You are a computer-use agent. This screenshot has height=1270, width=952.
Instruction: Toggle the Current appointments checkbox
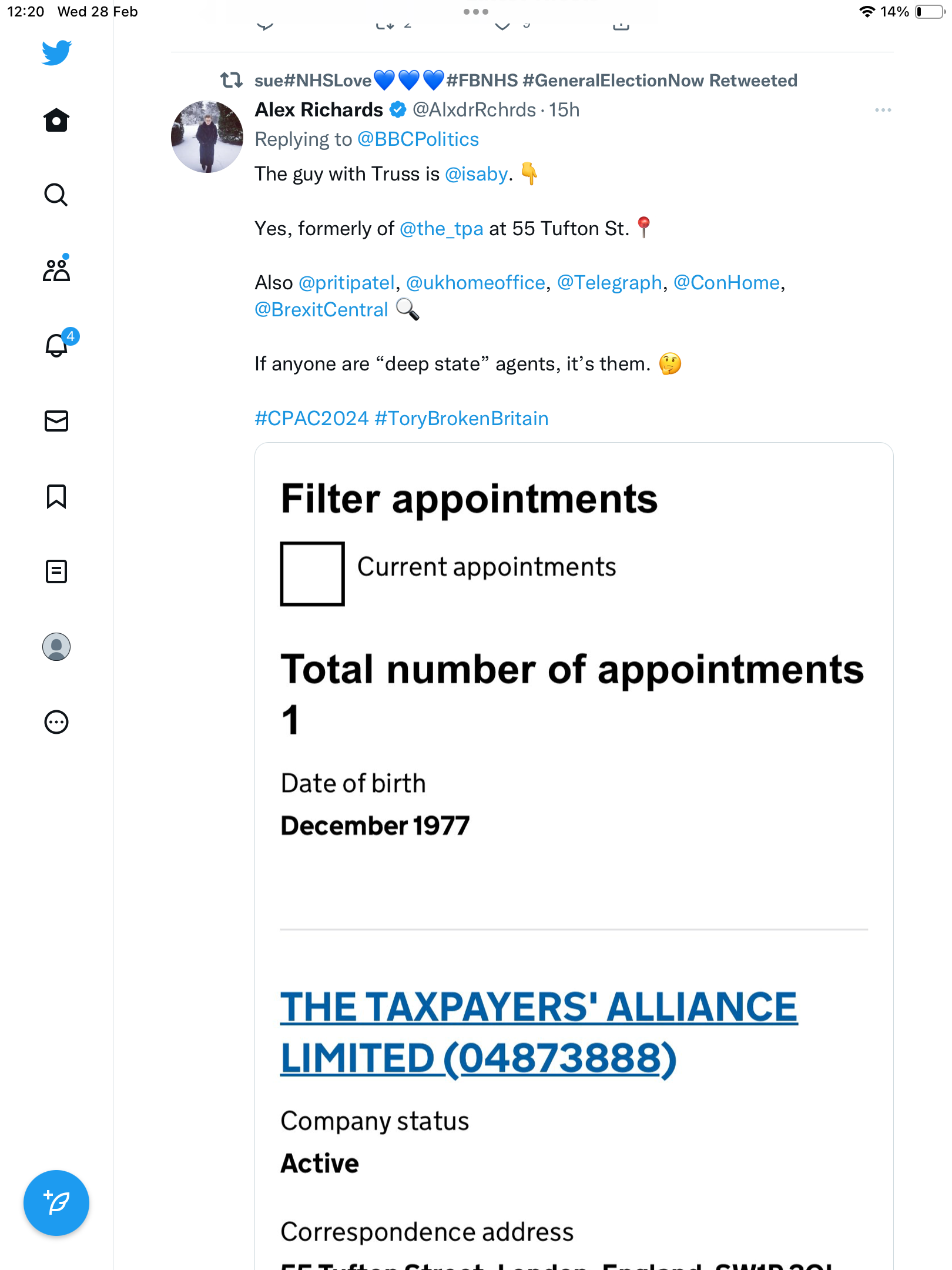pos(313,574)
